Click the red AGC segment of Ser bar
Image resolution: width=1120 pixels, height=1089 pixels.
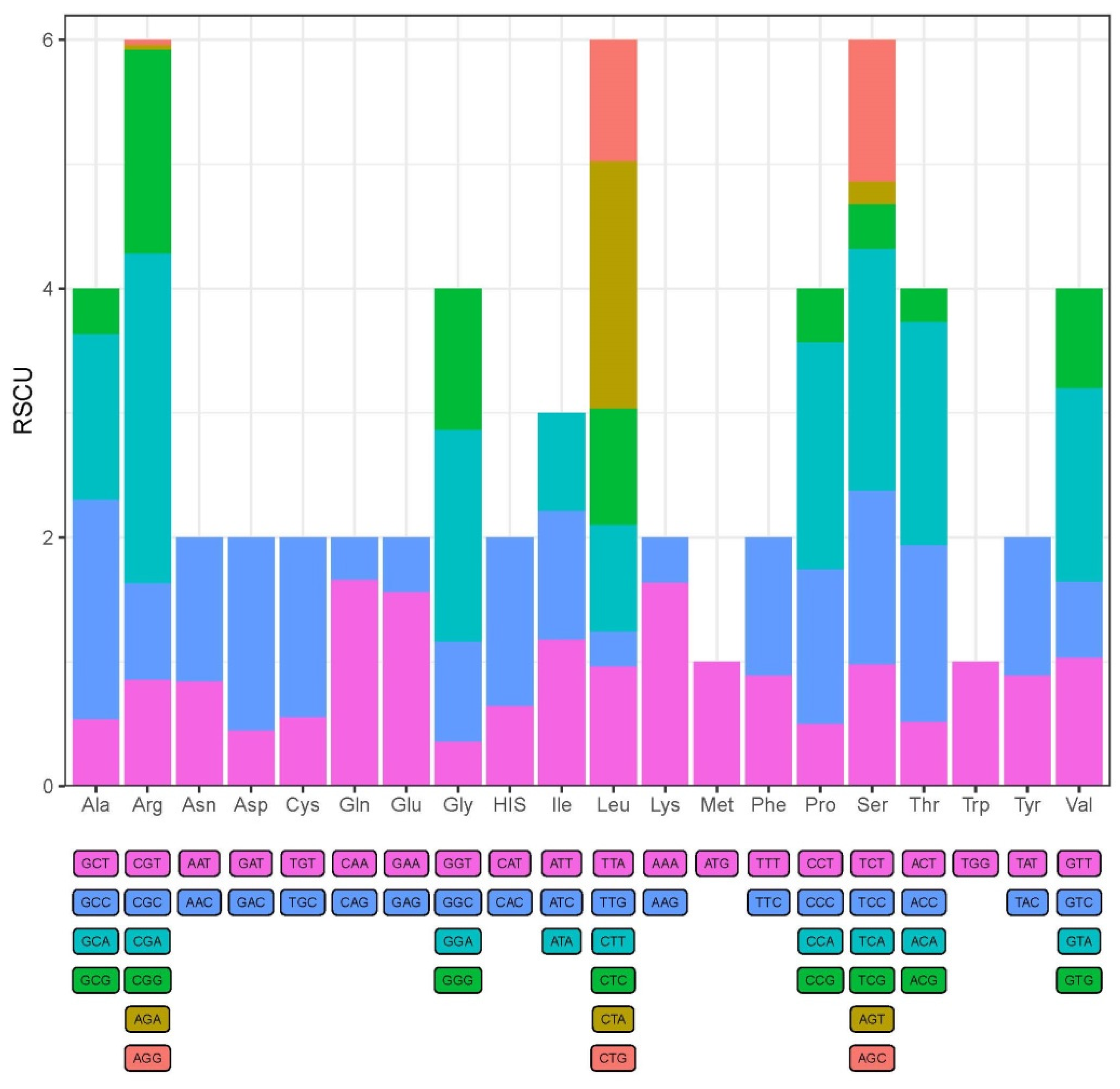point(872,110)
